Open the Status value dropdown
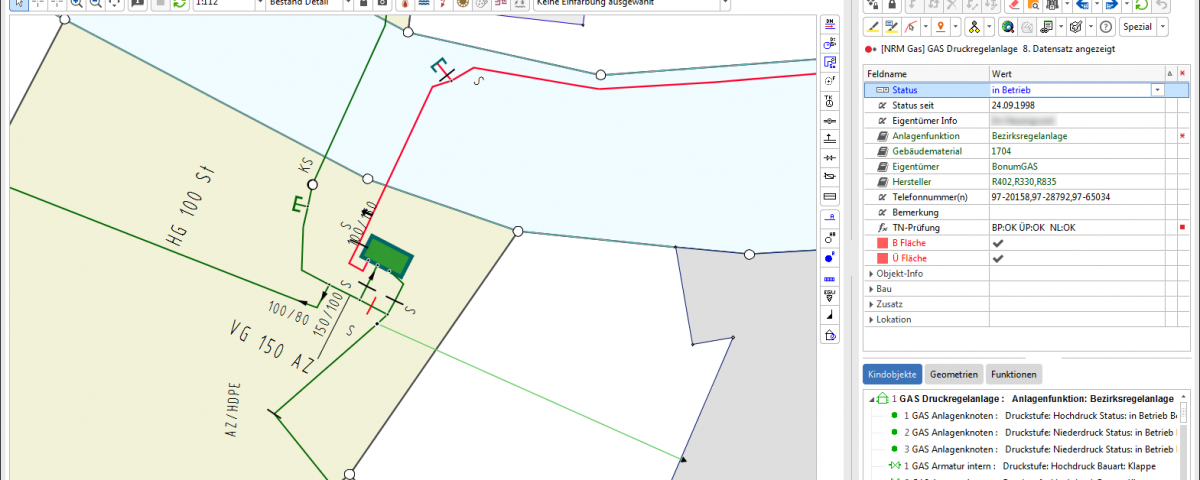Screen dimensions: 1200x480 [x=1158, y=90]
